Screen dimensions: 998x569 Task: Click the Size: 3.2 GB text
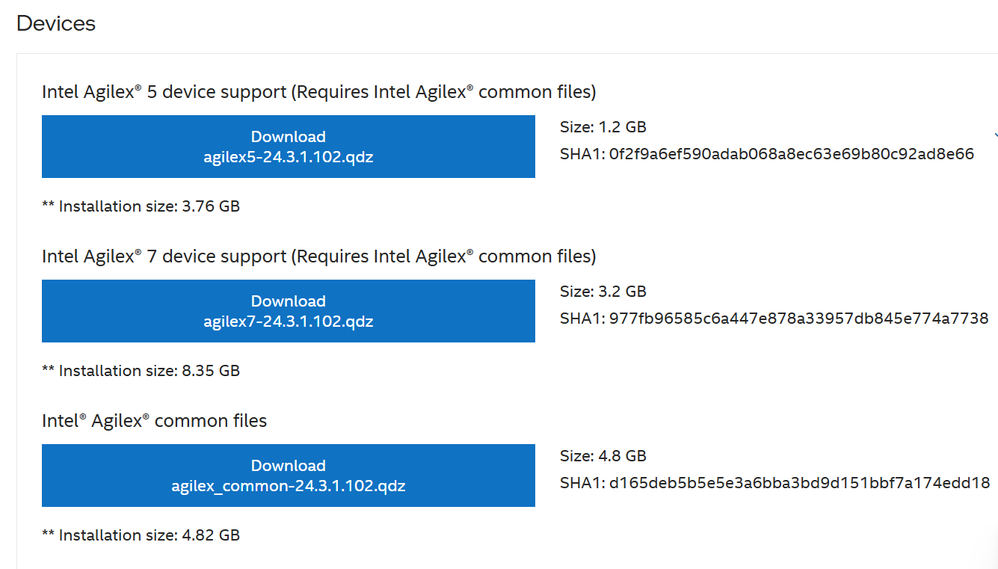(603, 292)
